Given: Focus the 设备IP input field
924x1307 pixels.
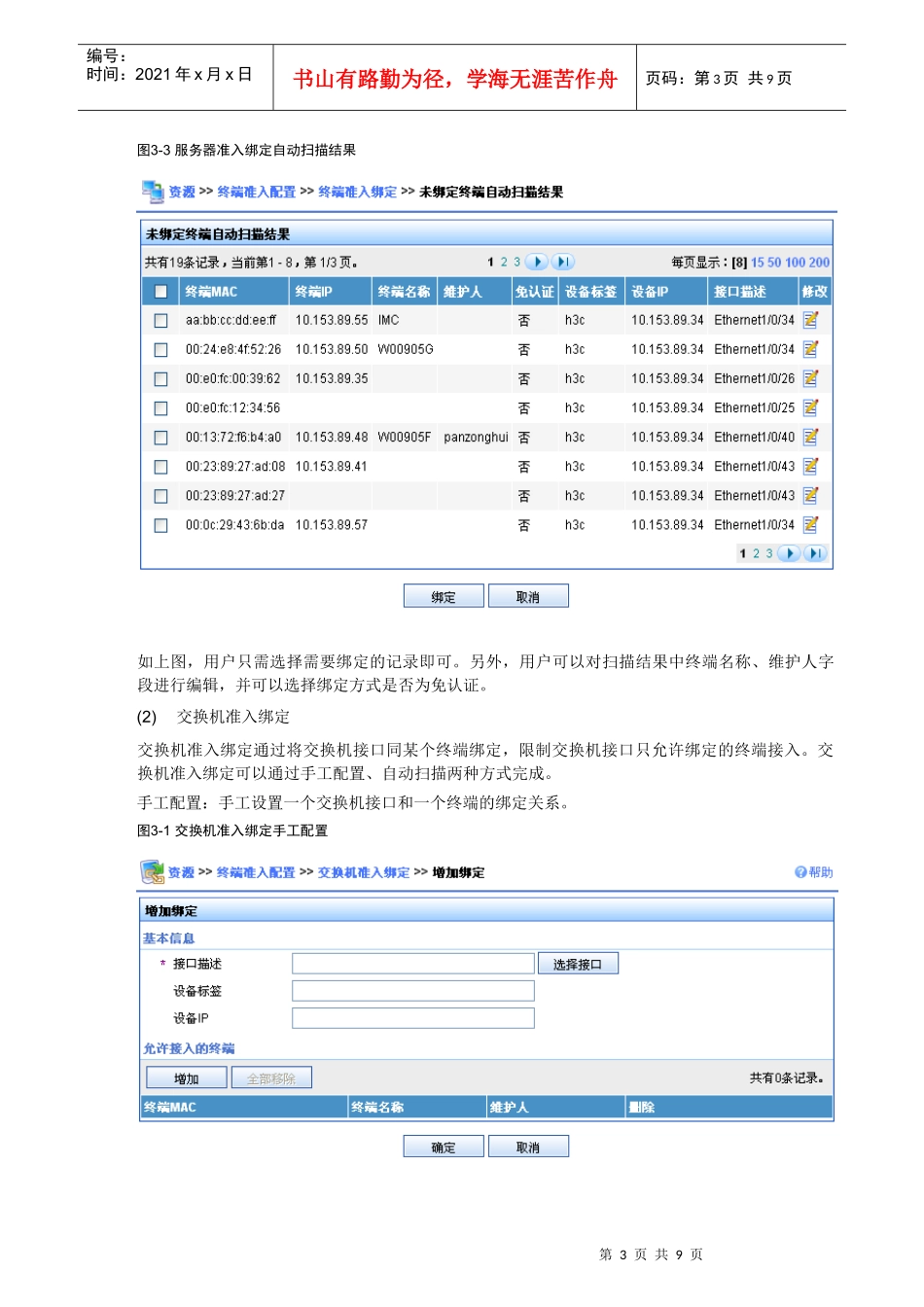Looking at the screenshot, I should (x=413, y=1017).
